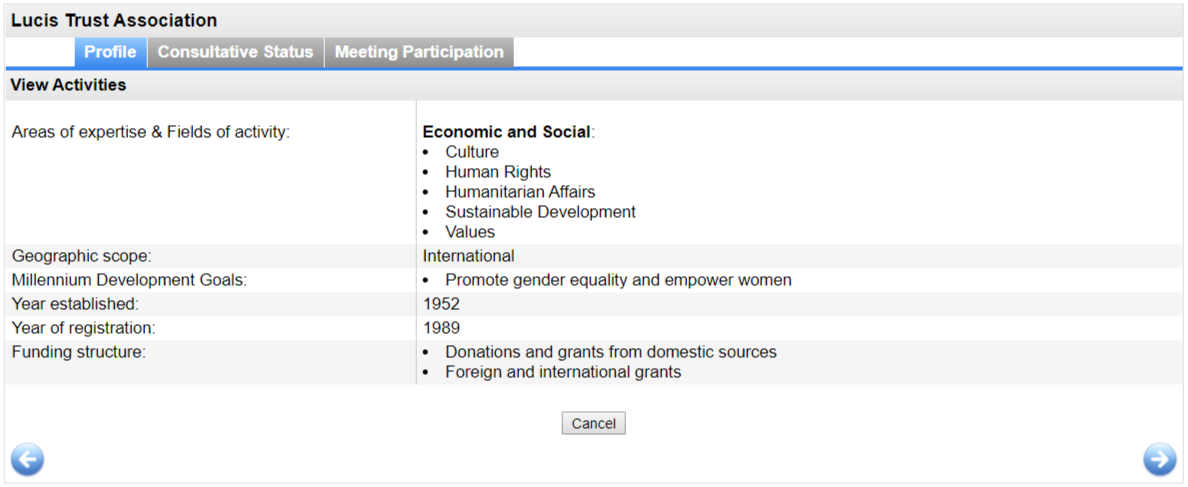The width and height of the screenshot is (1188, 487).
Task: Select the Culture list item
Action: click(472, 152)
